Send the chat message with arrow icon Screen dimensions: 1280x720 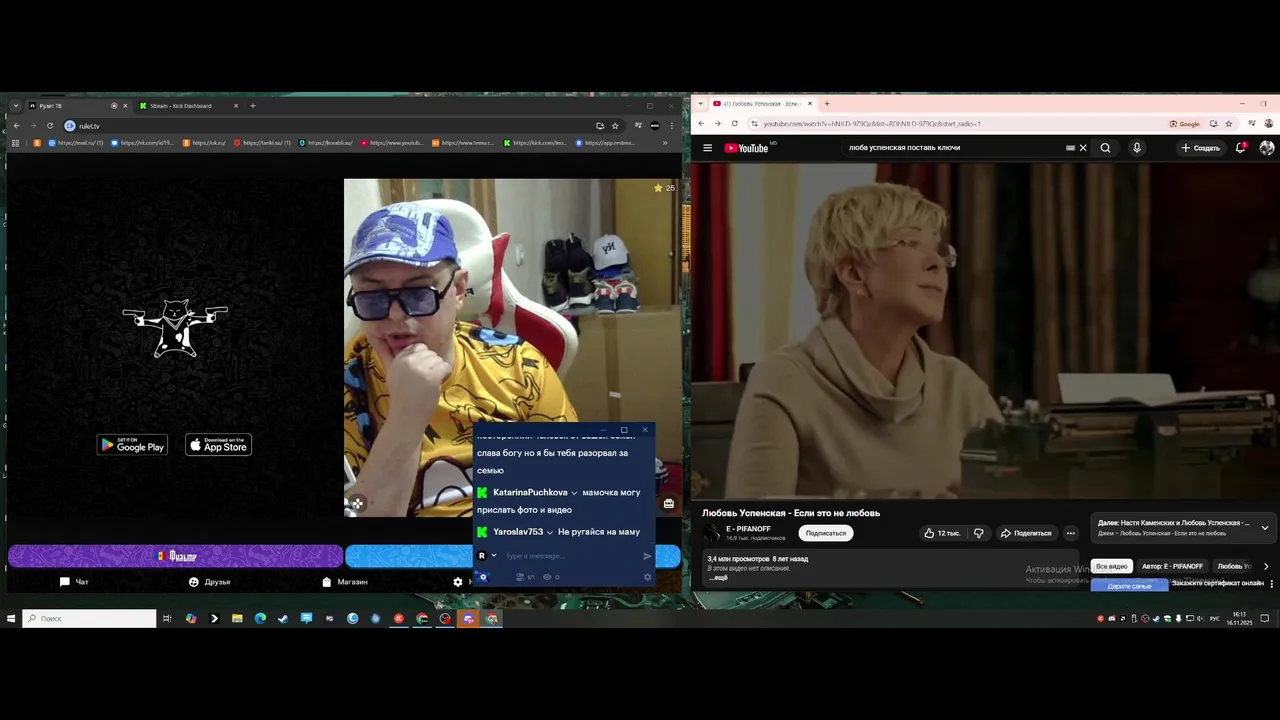(647, 556)
